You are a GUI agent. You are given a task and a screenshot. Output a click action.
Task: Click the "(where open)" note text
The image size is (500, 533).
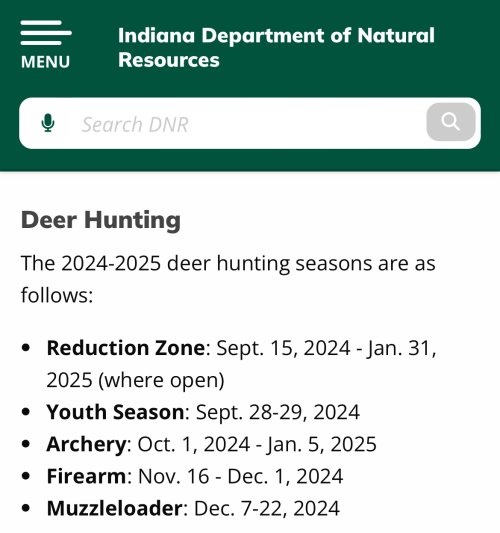(161, 380)
